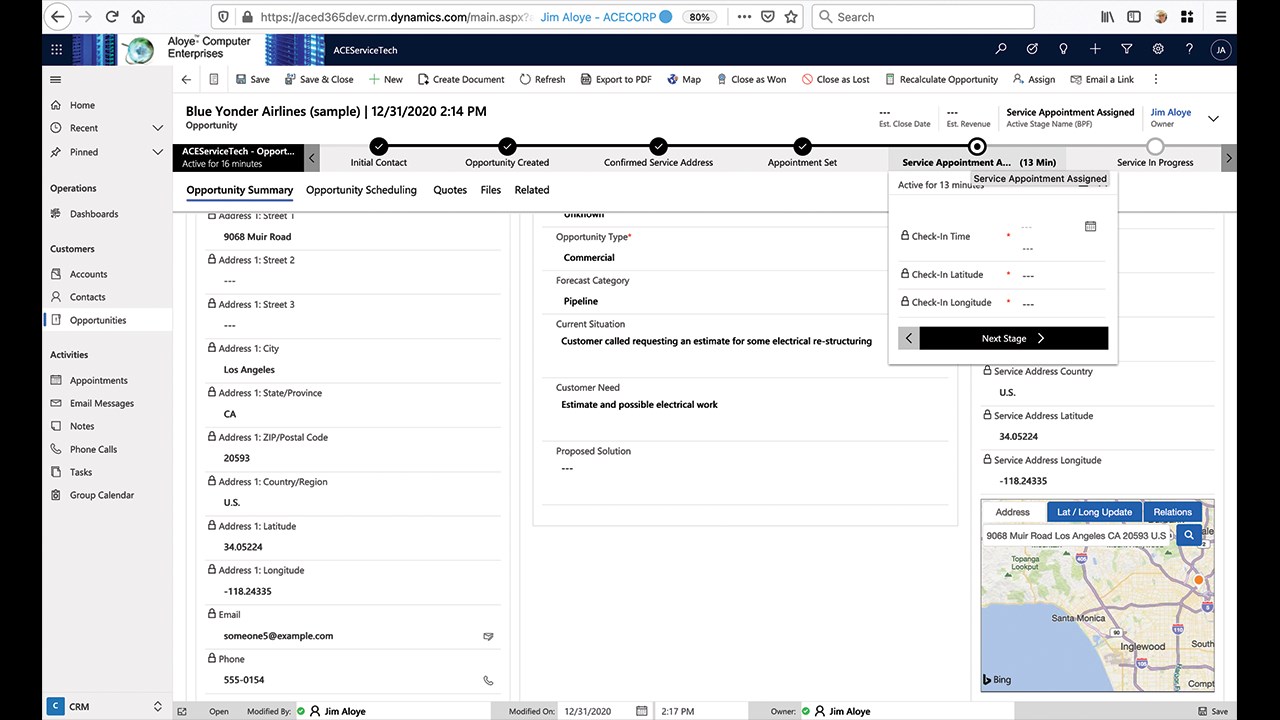This screenshot has width=1280, height=720.
Task: Open the Opportunity Summary tab
Action: [240, 190]
